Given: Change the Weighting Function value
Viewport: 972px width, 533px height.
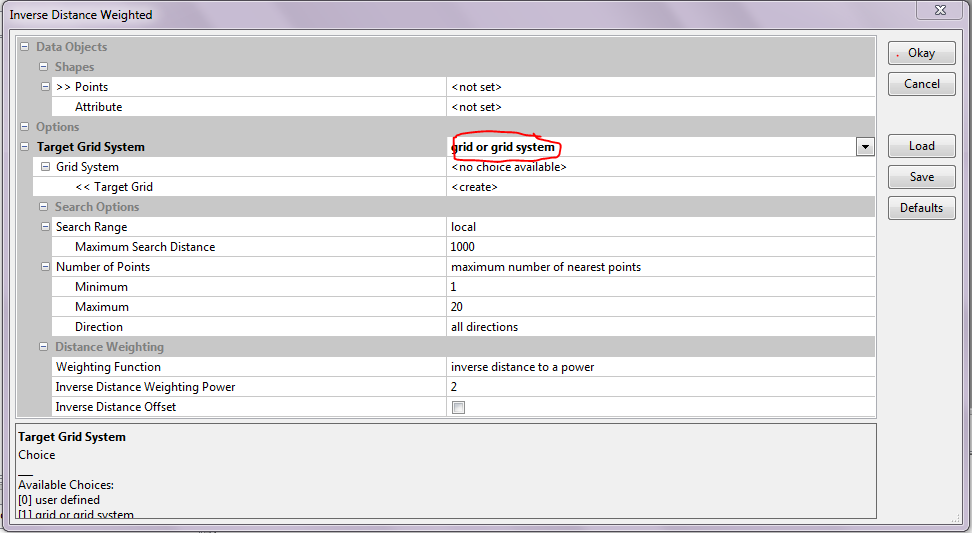Looking at the screenshot, I should pyautogui.click(x=660, y=367).
